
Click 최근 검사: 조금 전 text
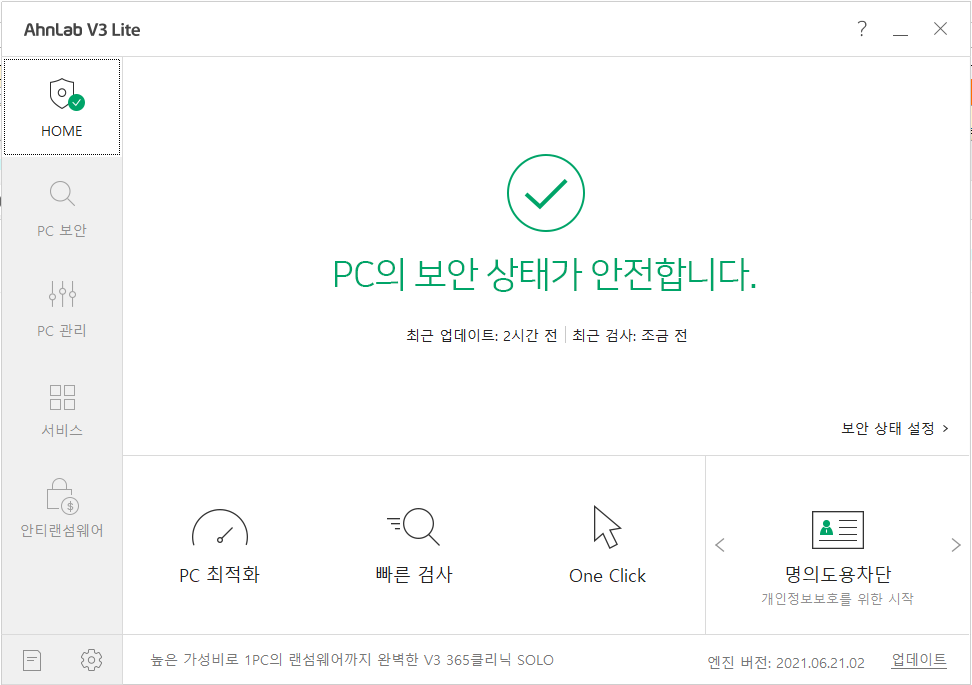630,336
